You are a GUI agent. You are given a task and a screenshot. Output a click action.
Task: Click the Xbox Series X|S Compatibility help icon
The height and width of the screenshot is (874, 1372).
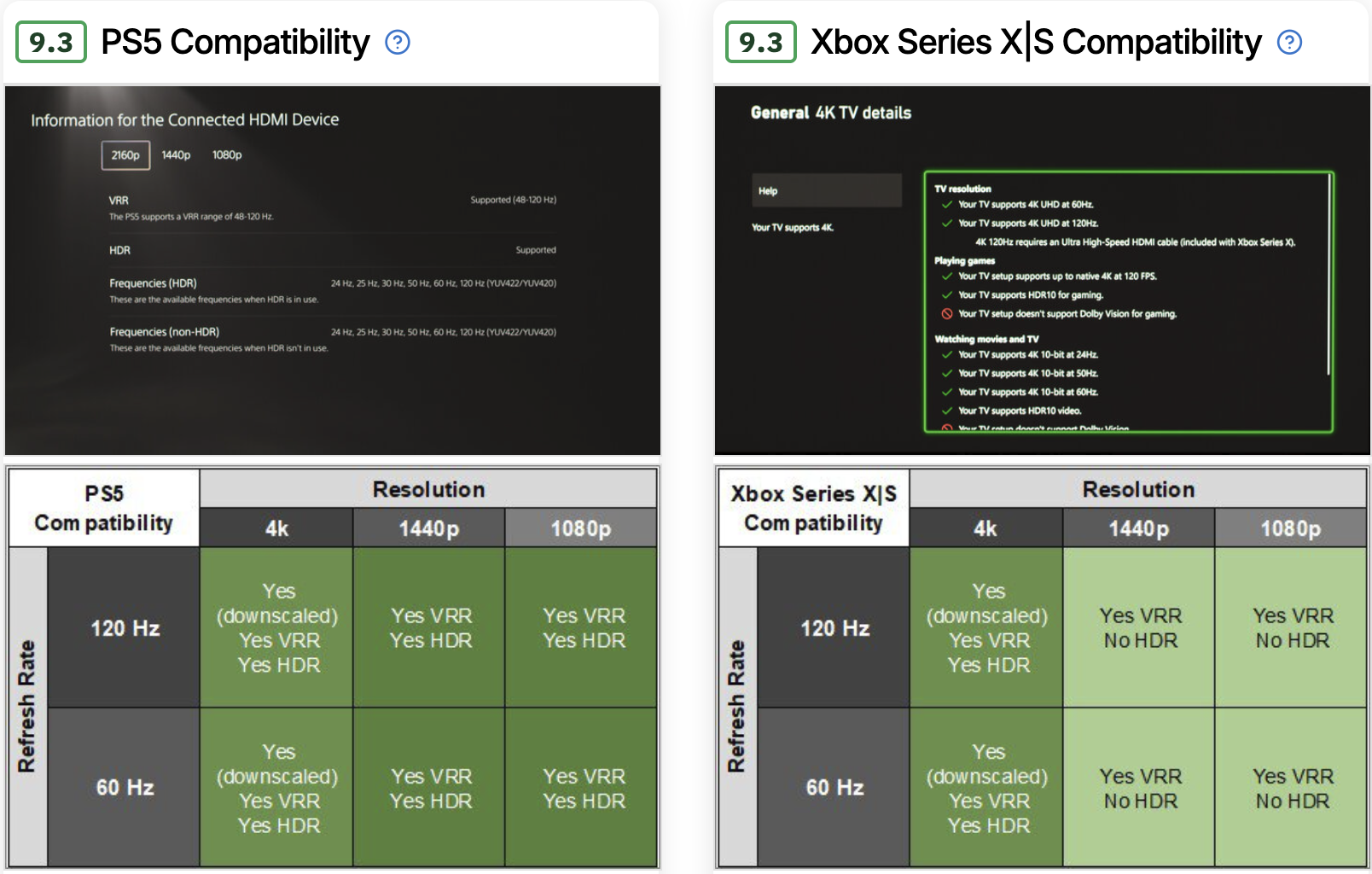click(1289, 42)
